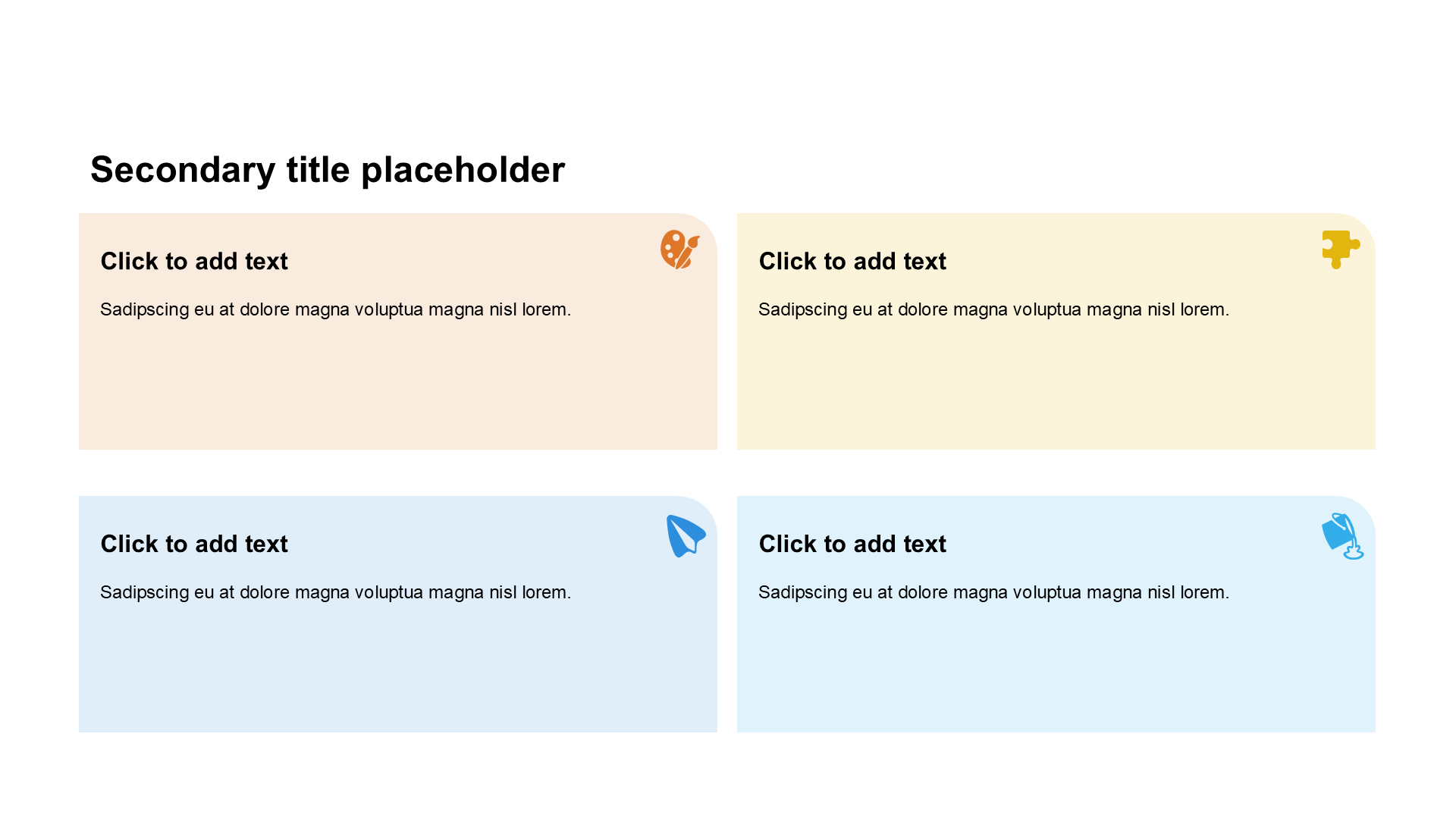Click the heading in the paper plane card

tap(194, 544)
